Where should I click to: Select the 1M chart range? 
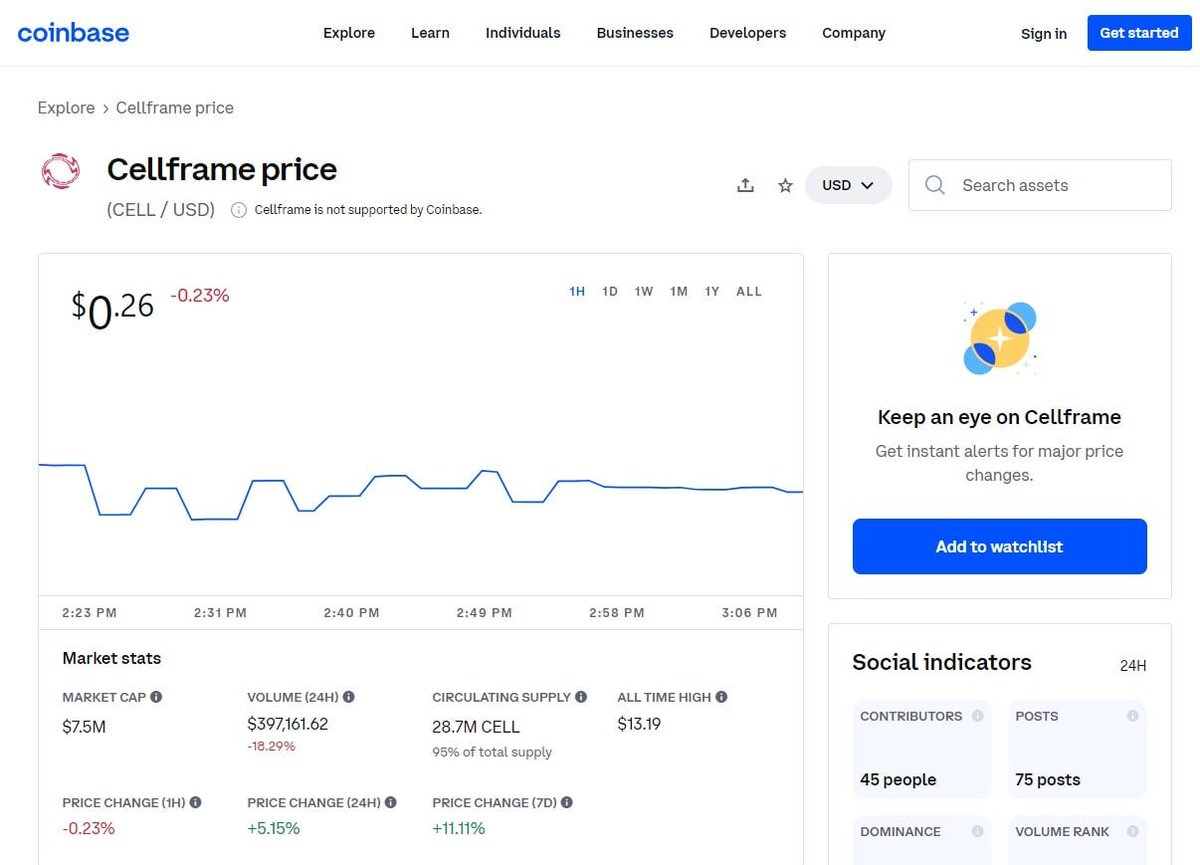(679, 292)
